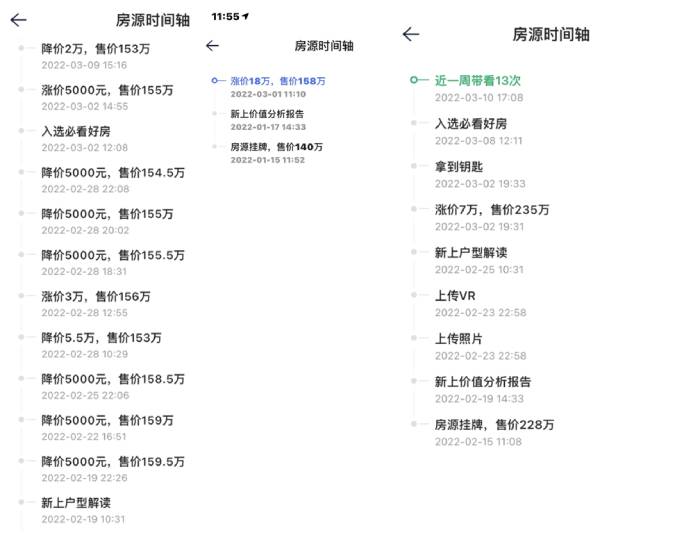Image resolution: width=700 pixels, height=560 pixels.
Task: Select entry 降价5000元，售价155万
Action: click(x=107, y=214)
